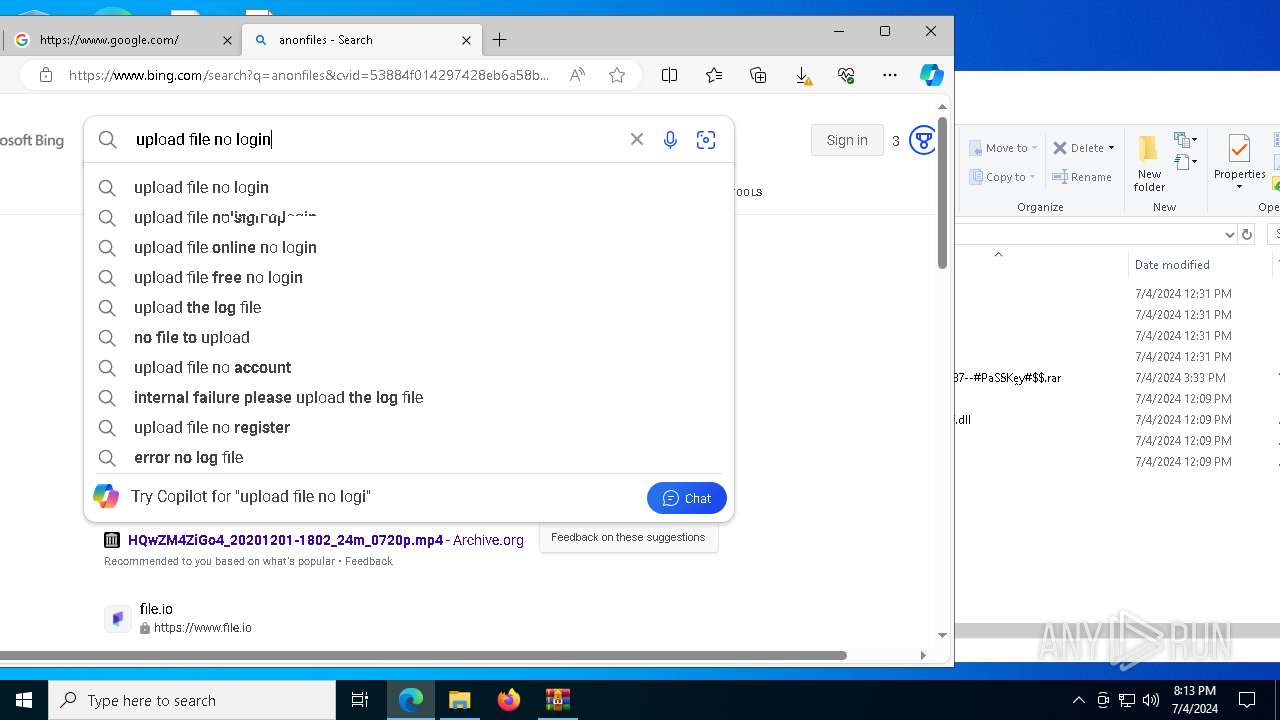Select the anonfiles - Search tab
The image size is (1280, 720).
coord(362,40)
